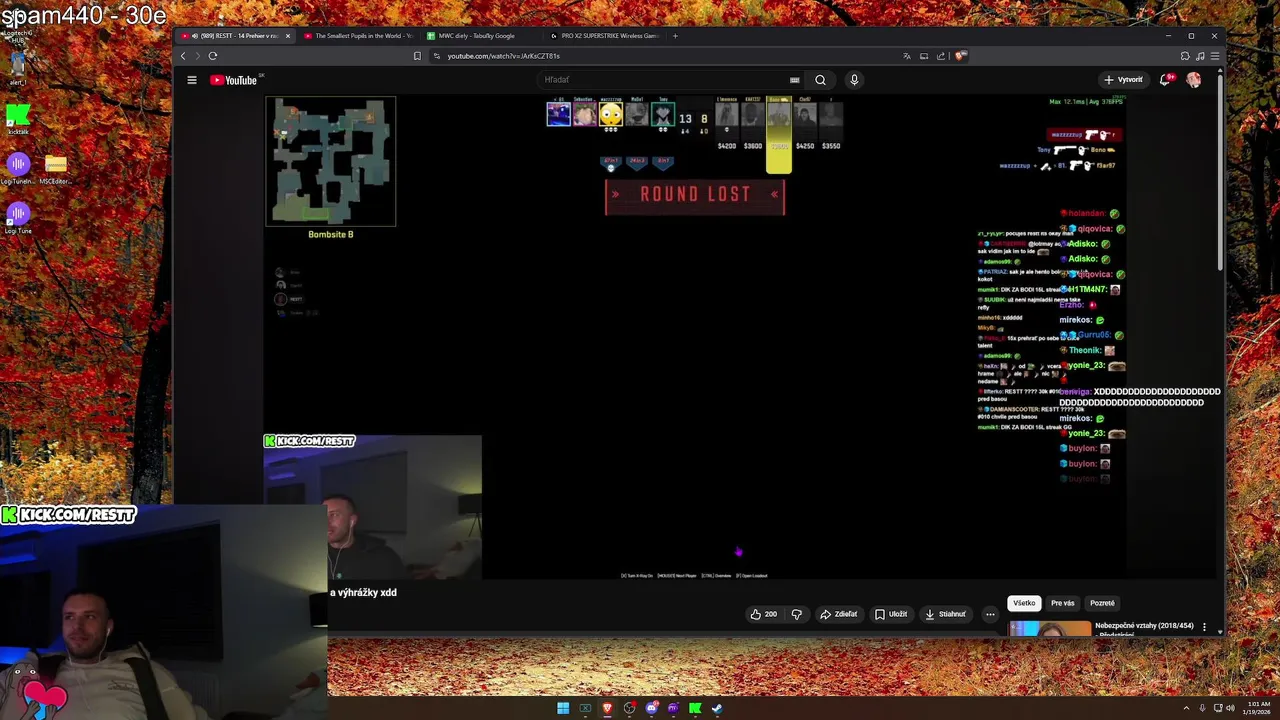Click the Zdieľať share button
Screen dimensions: 1280x720
point(839,614)
